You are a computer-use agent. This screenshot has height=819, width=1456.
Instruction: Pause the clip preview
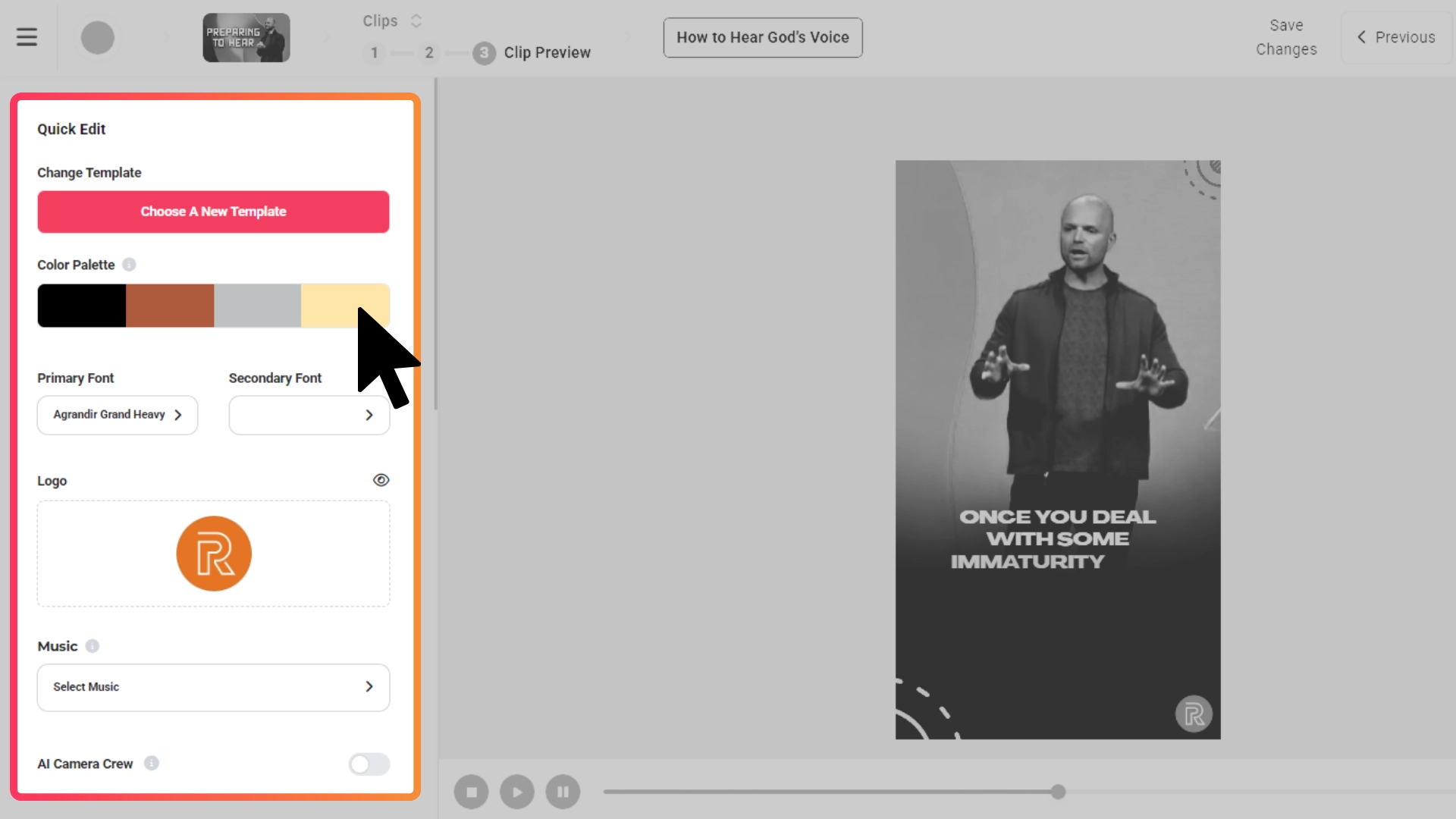click(563, 792)
